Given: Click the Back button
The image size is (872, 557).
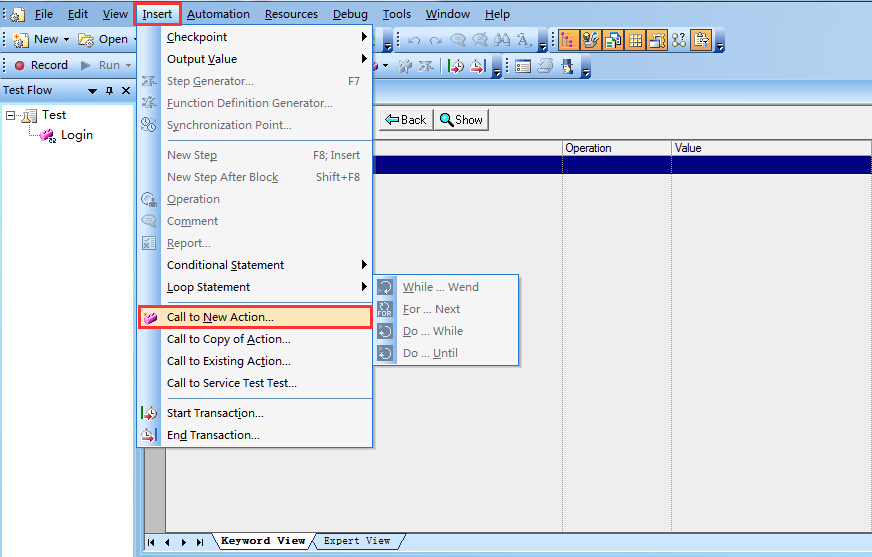Looking at the screenshot, I should click(406, 120).
